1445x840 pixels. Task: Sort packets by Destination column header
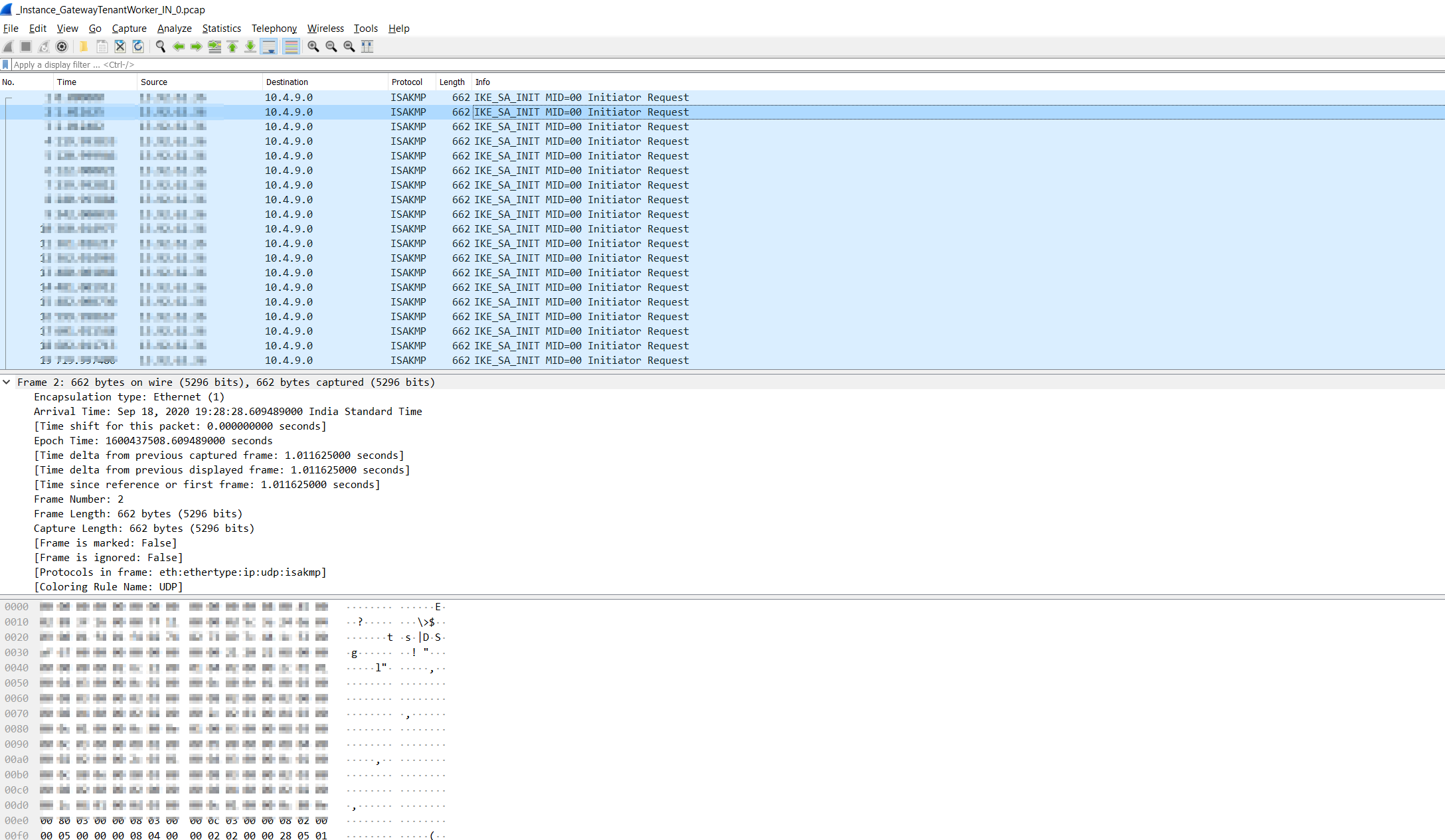click(287, 82)
